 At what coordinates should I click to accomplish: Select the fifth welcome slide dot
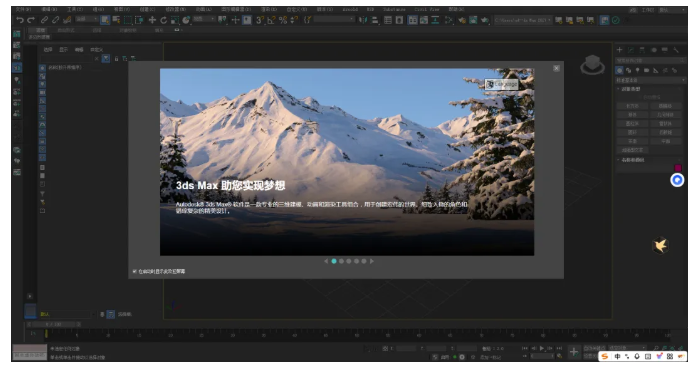tap(364, 261)
